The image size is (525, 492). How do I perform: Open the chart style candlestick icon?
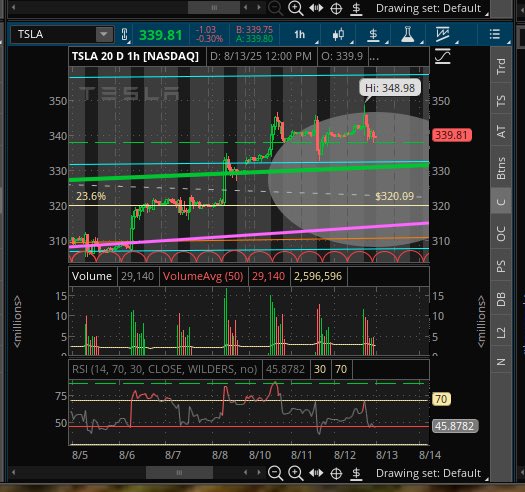tap(338, 34)
